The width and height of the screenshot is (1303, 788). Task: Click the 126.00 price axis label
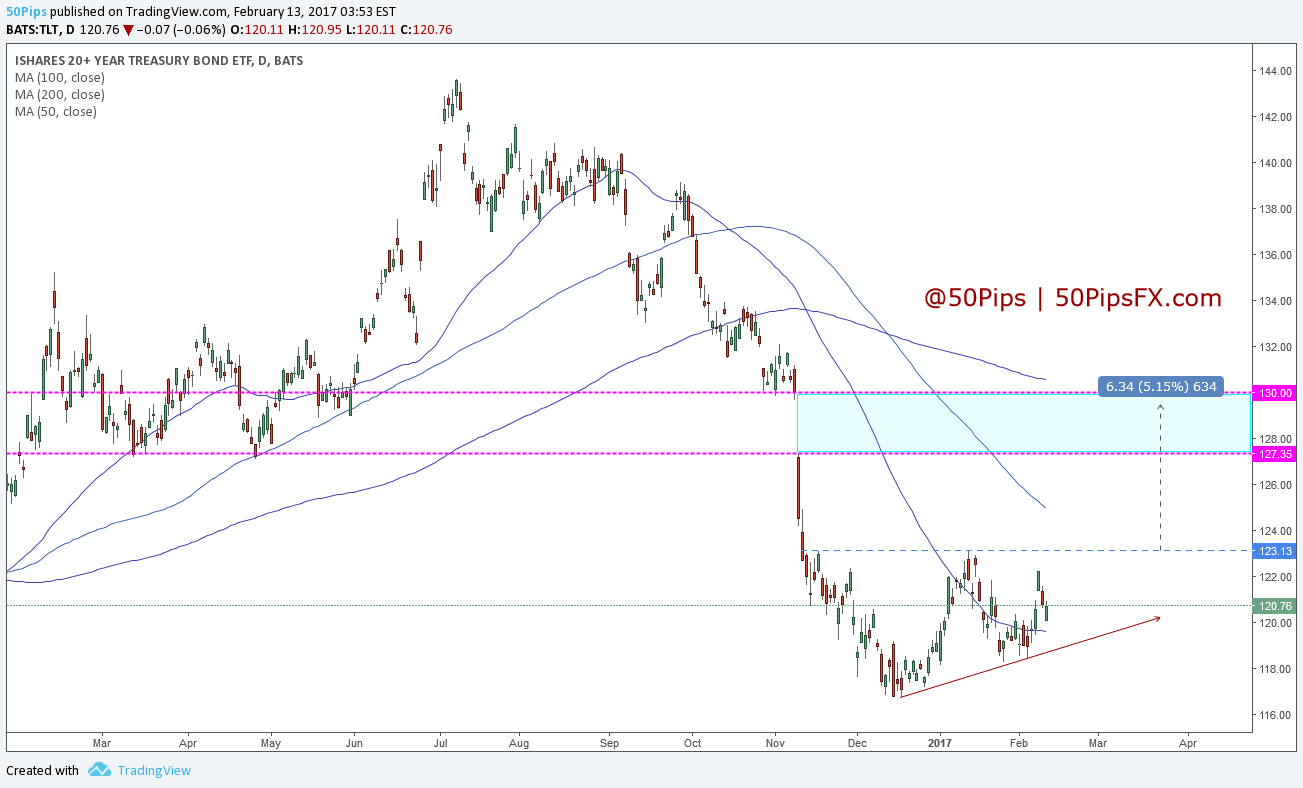pyautogui.click(x=1276, y=485)
